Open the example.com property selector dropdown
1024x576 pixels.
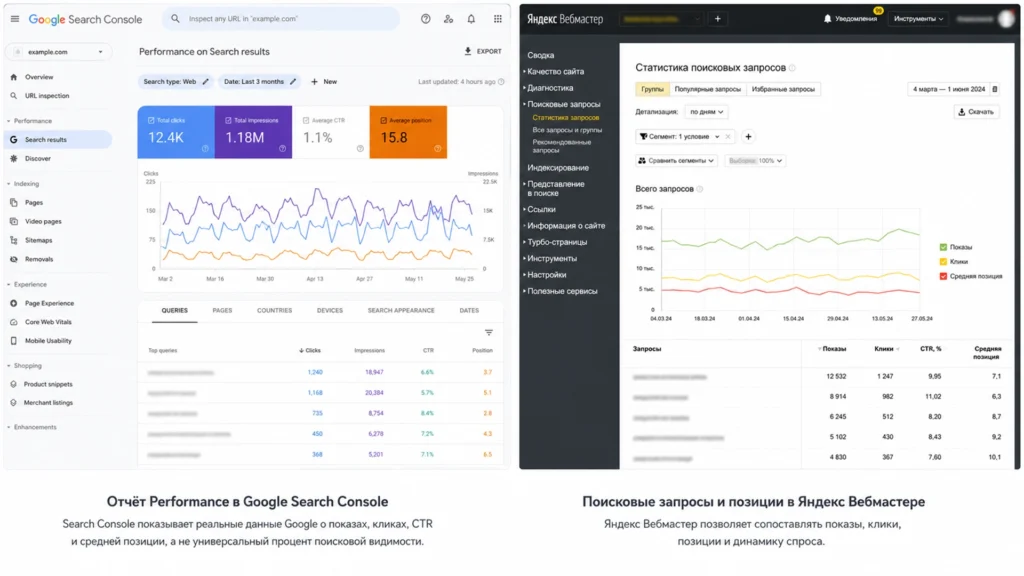(58, 52)
